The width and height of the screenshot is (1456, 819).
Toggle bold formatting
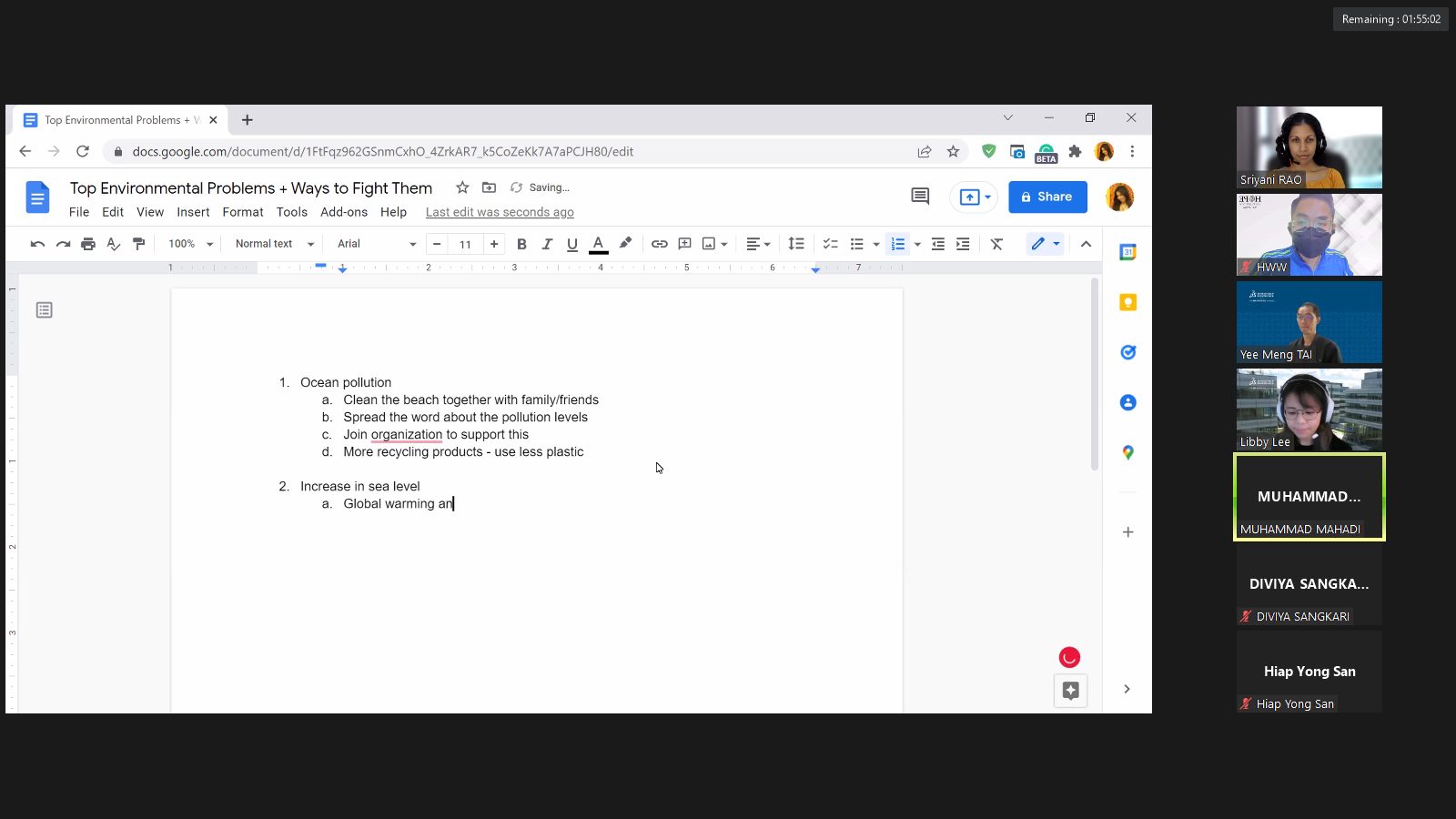pos(521,244)
